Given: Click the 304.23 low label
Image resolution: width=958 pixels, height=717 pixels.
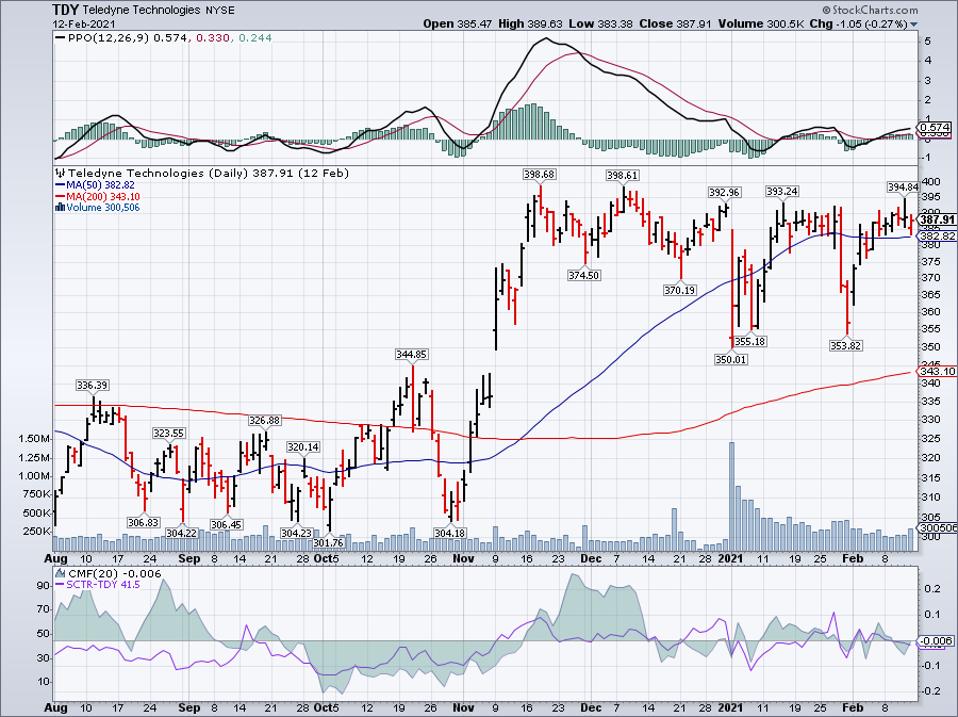Looking at the screenshot, I should tap(296, 533).
